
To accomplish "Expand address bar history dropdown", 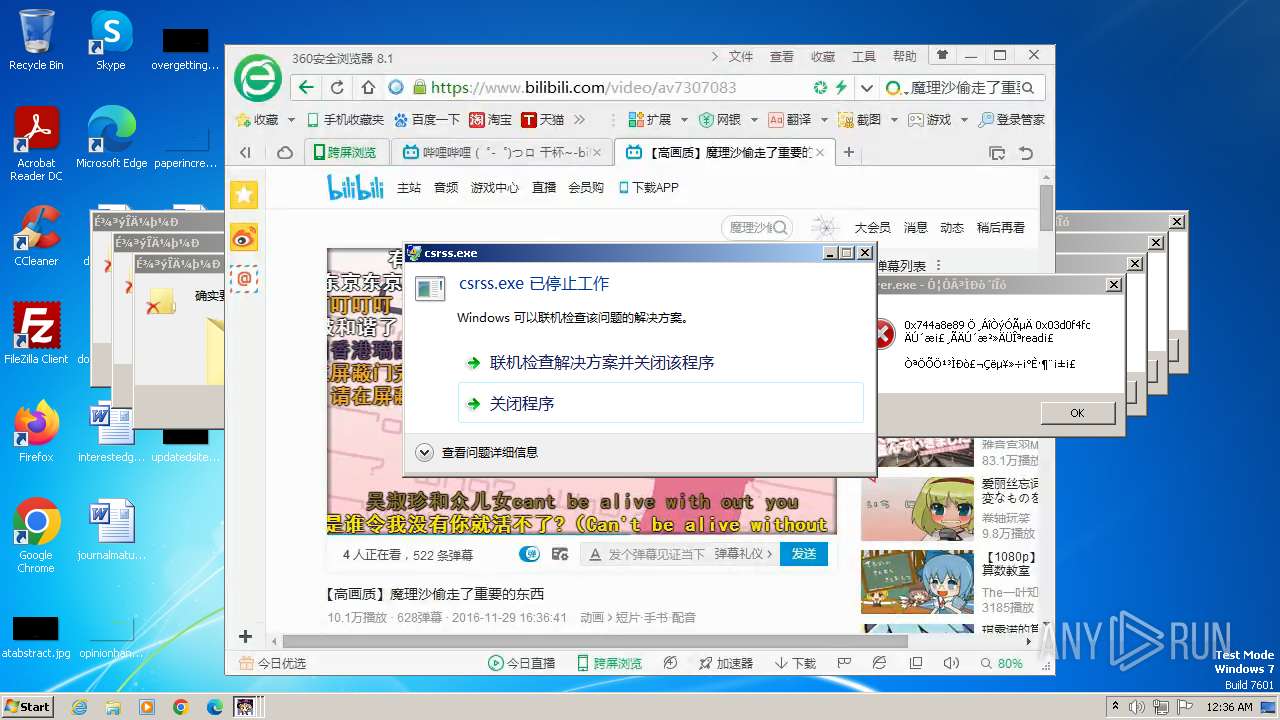I will [866, 88].
